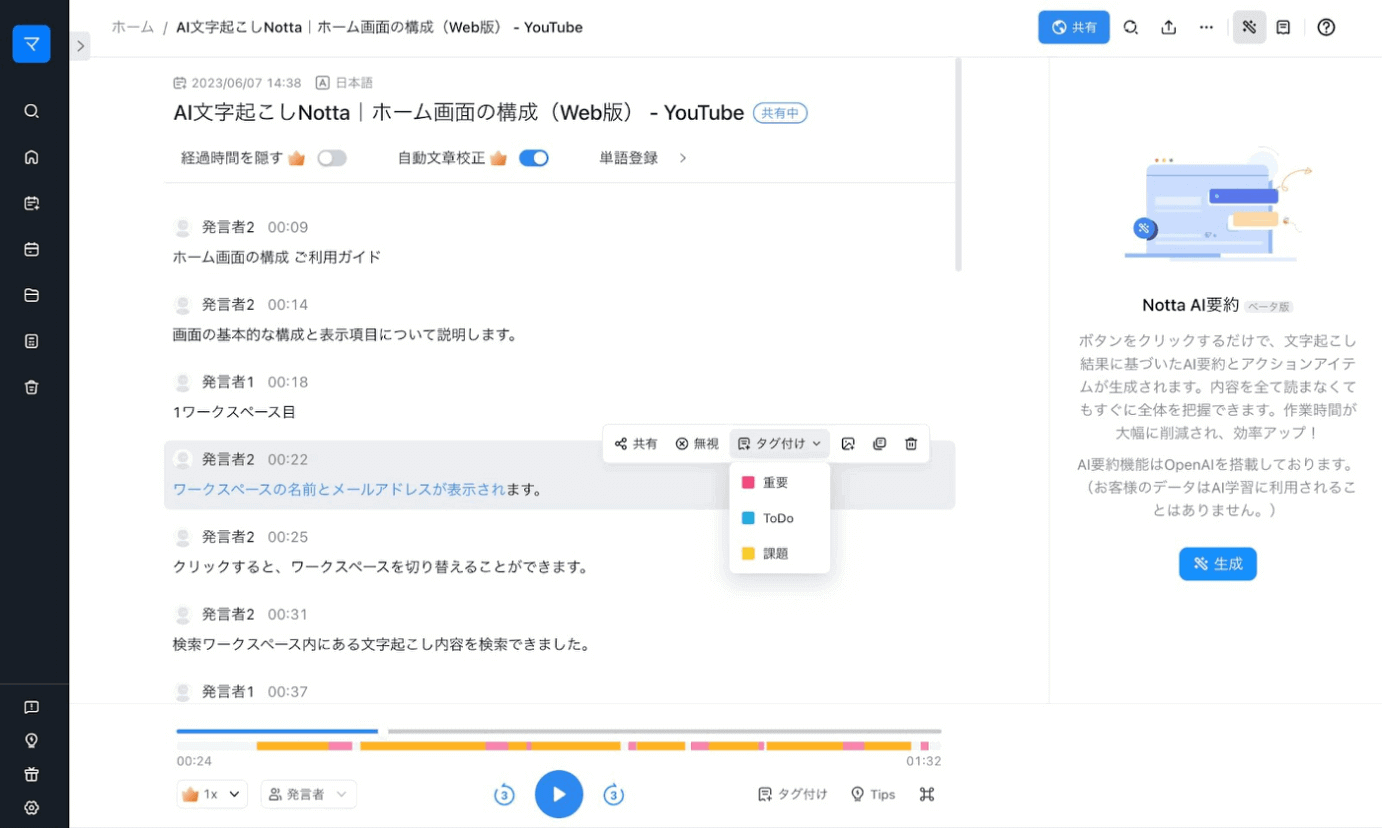Open settings gear in sidebar

[31, 808]
